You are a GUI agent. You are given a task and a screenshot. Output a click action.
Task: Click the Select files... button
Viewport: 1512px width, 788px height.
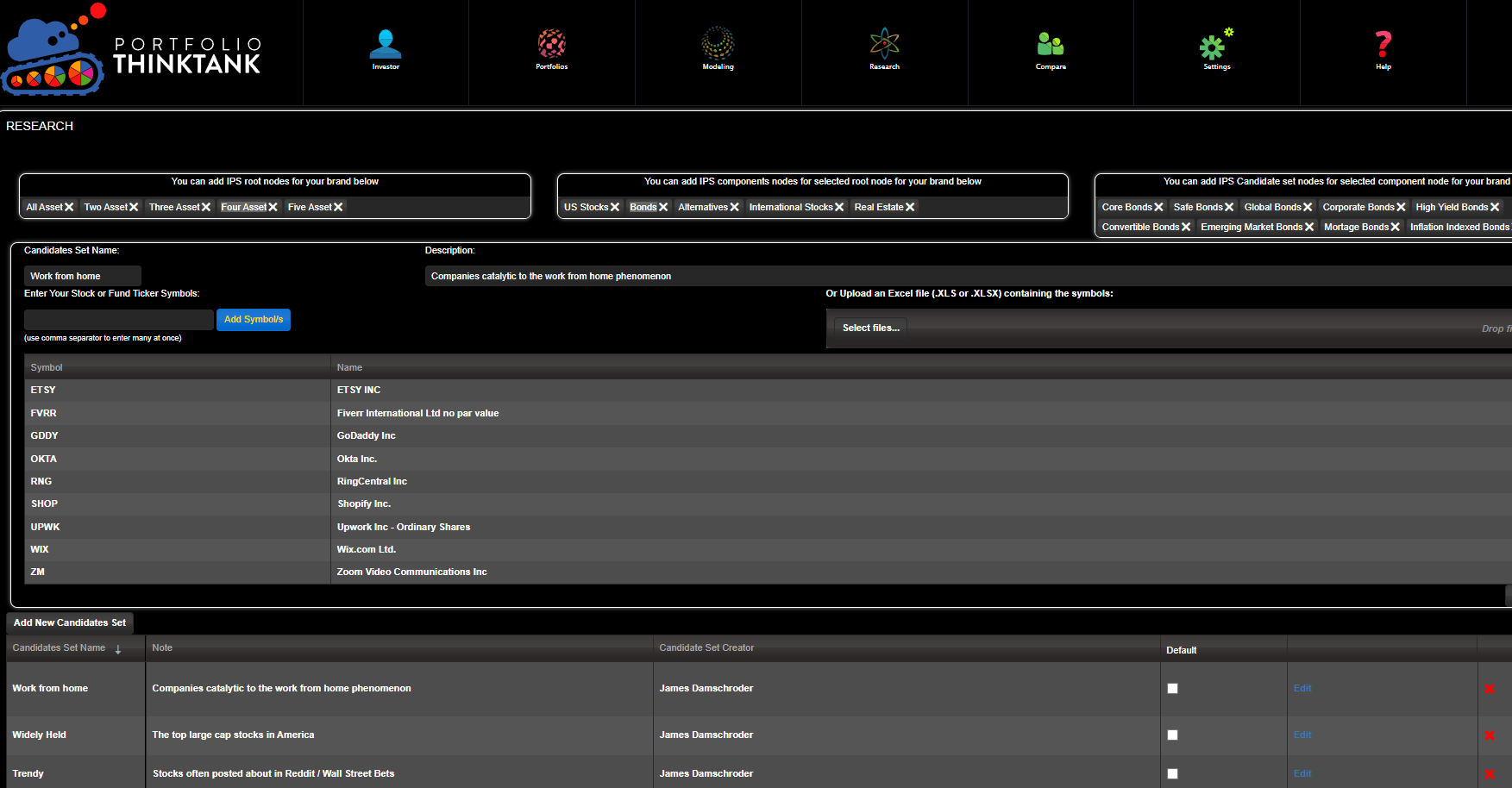click(x=870, y=328)
